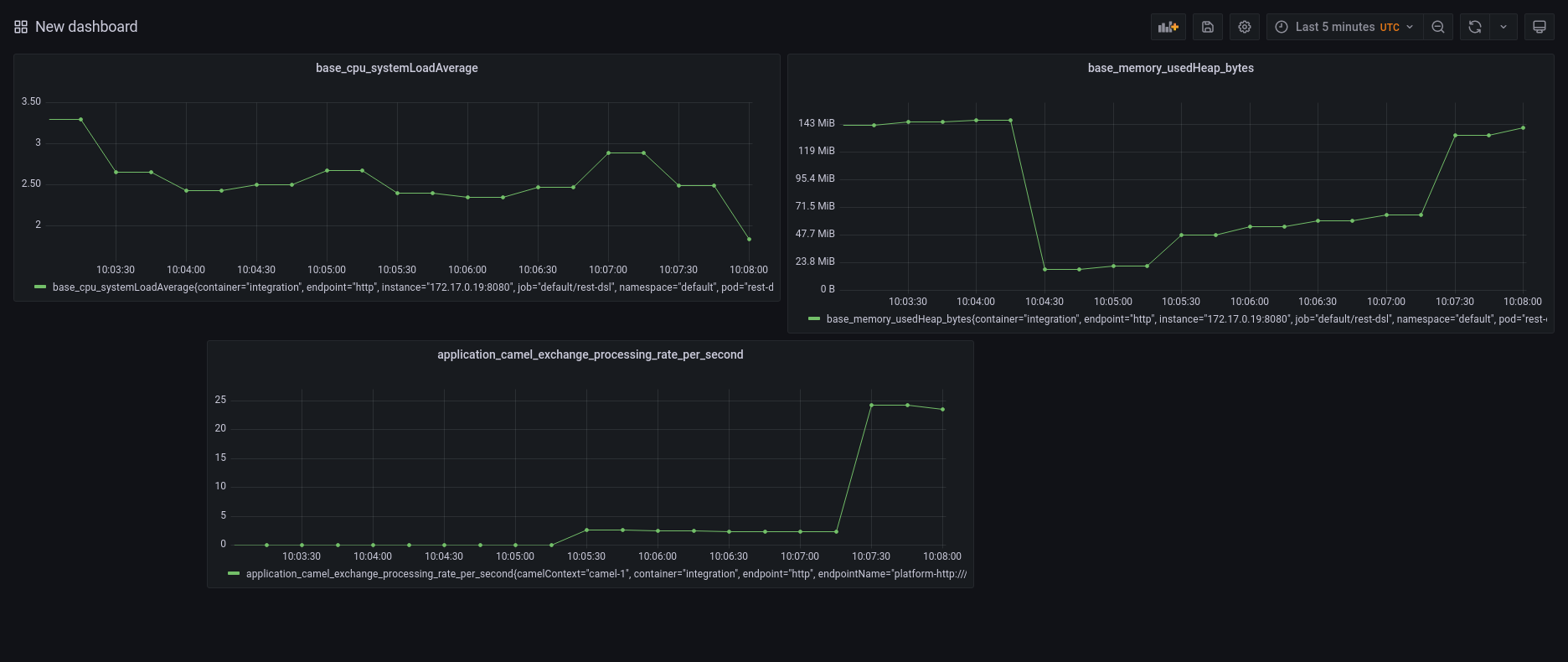Screen dimensions: 1568x662
Task: Open dashboard settings via gear icon
Action: tap(1245, 27)
